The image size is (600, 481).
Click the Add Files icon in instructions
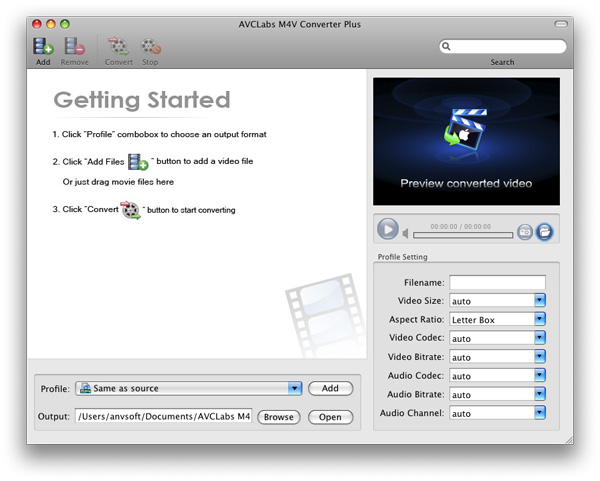point(138,161)
